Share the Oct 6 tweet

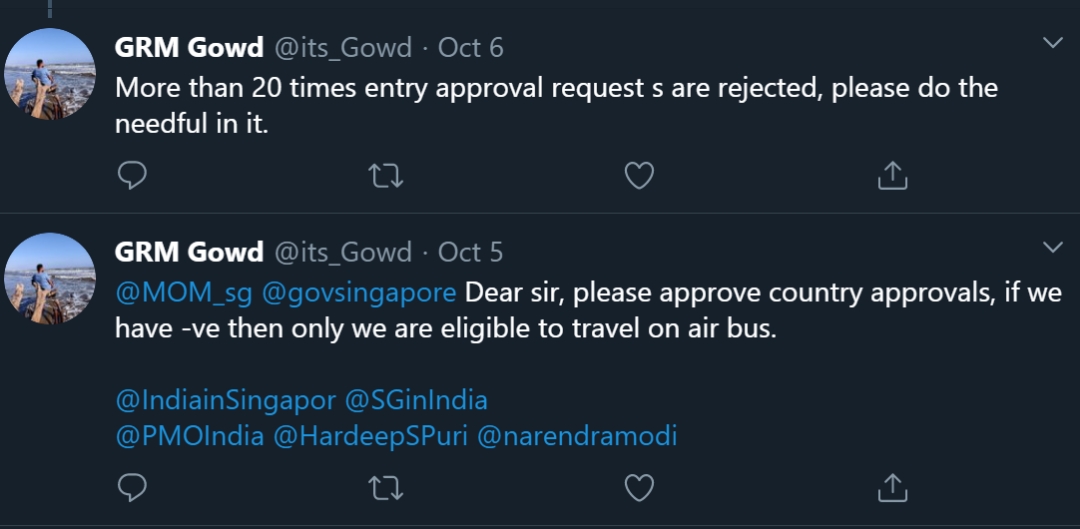[x=893, y=176]
